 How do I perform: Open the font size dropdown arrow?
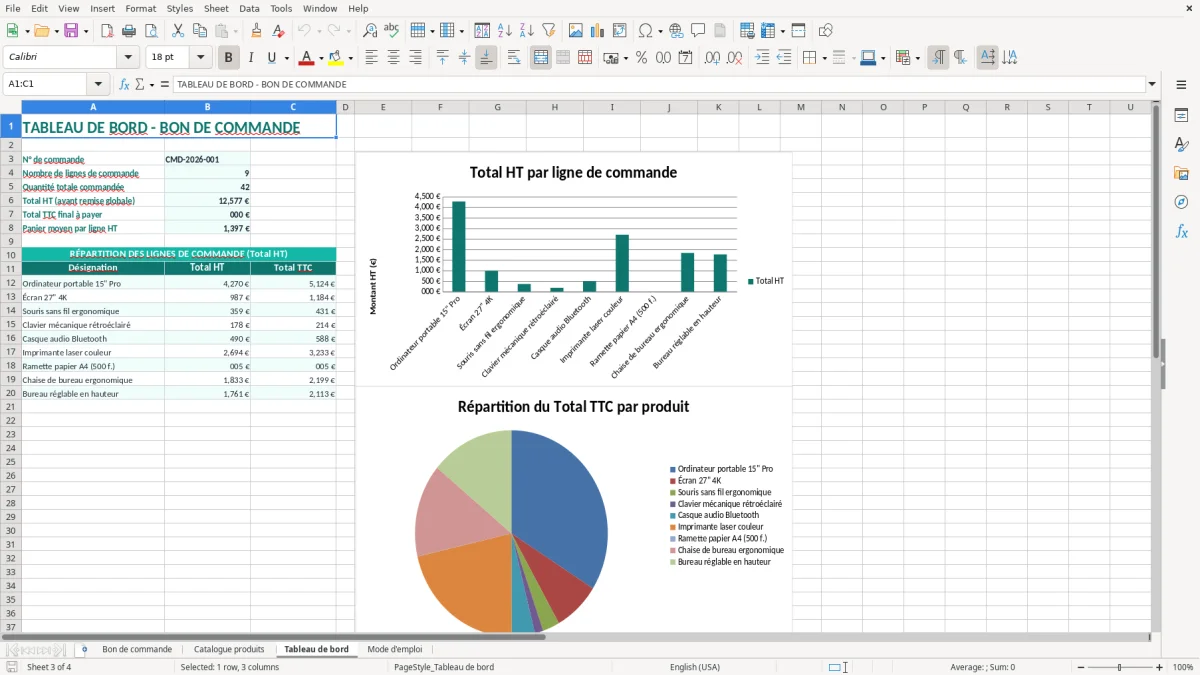click(201, 58)
